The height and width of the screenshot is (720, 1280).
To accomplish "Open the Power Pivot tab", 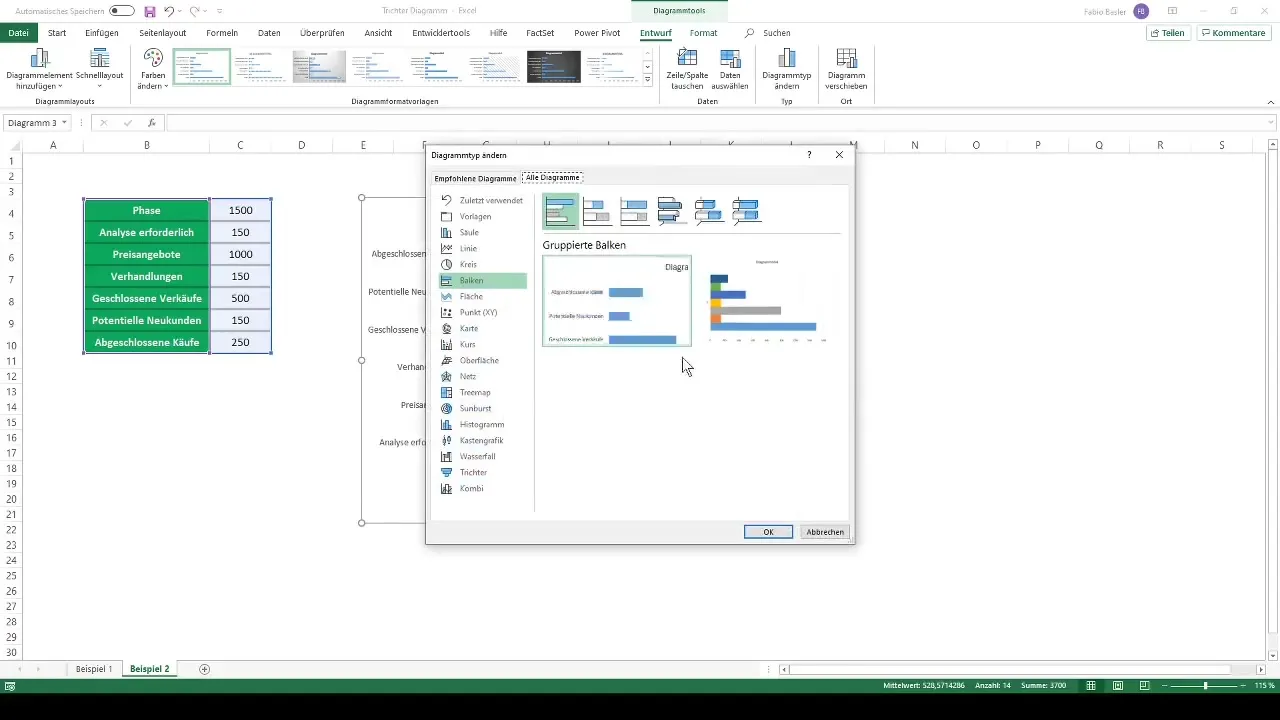I will [597, 33].
